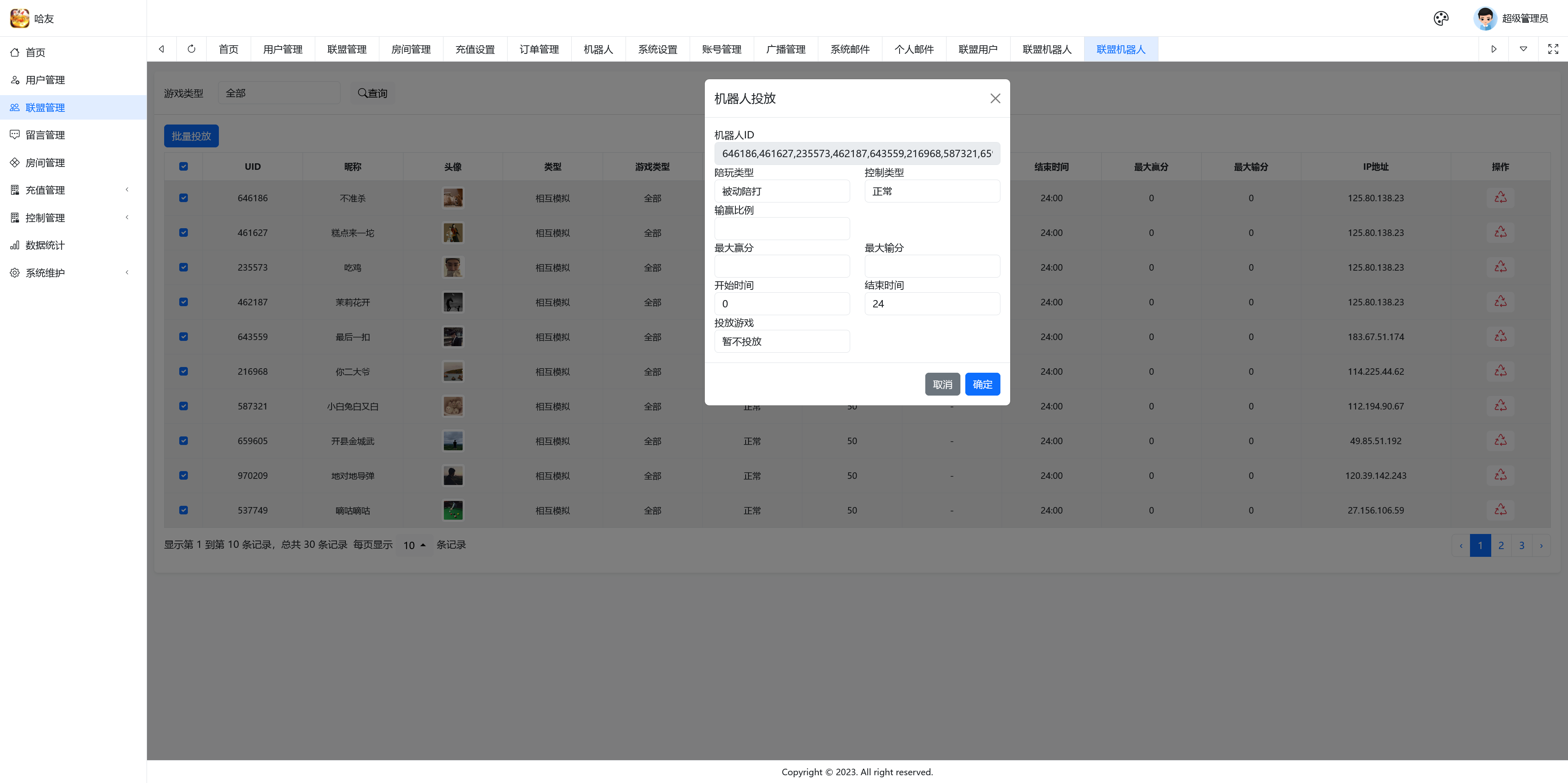Click the 批量投放 batch deploy button
The height and width of the screenshot is (783, 1568).
tap(191, 136)
